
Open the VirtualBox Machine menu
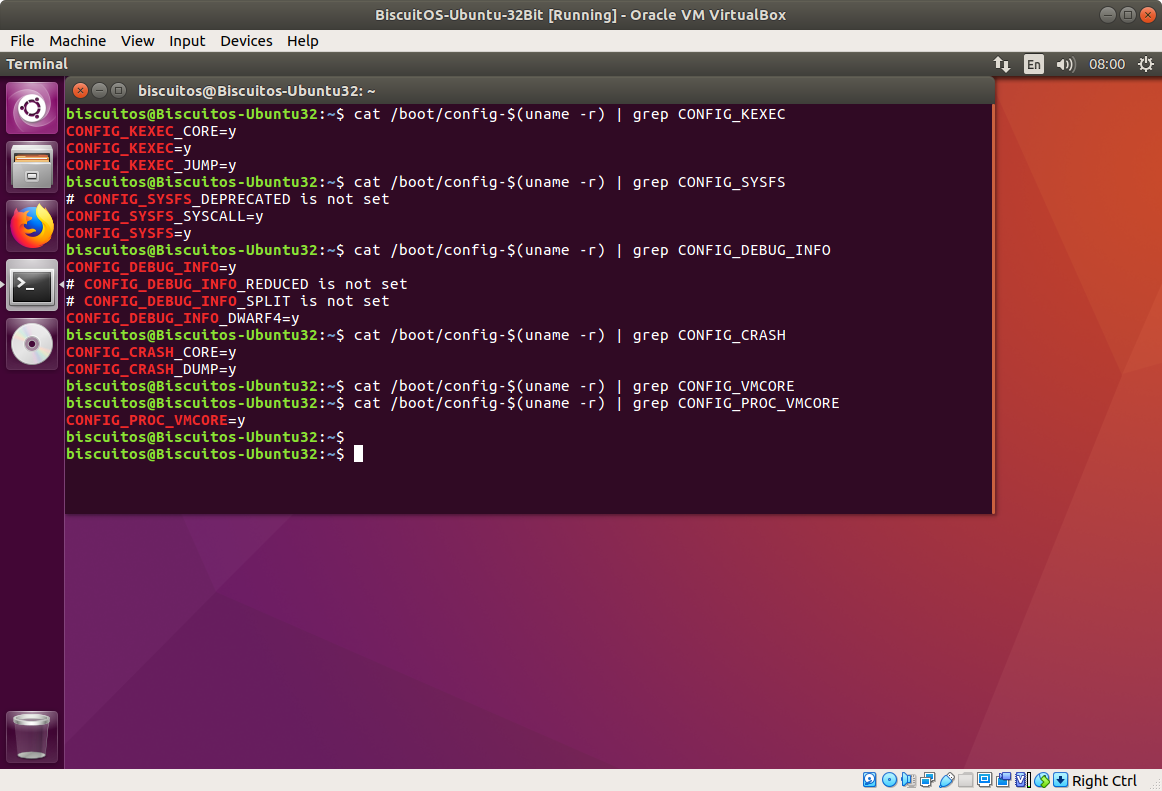point(77,41)
